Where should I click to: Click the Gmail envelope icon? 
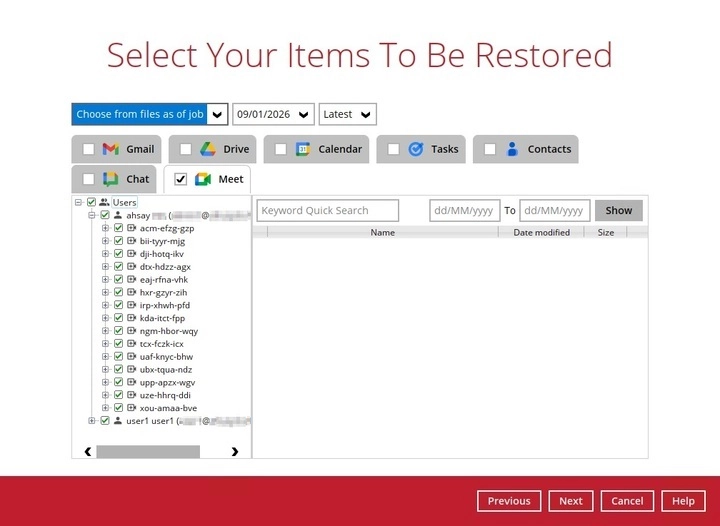click(111, 149)
